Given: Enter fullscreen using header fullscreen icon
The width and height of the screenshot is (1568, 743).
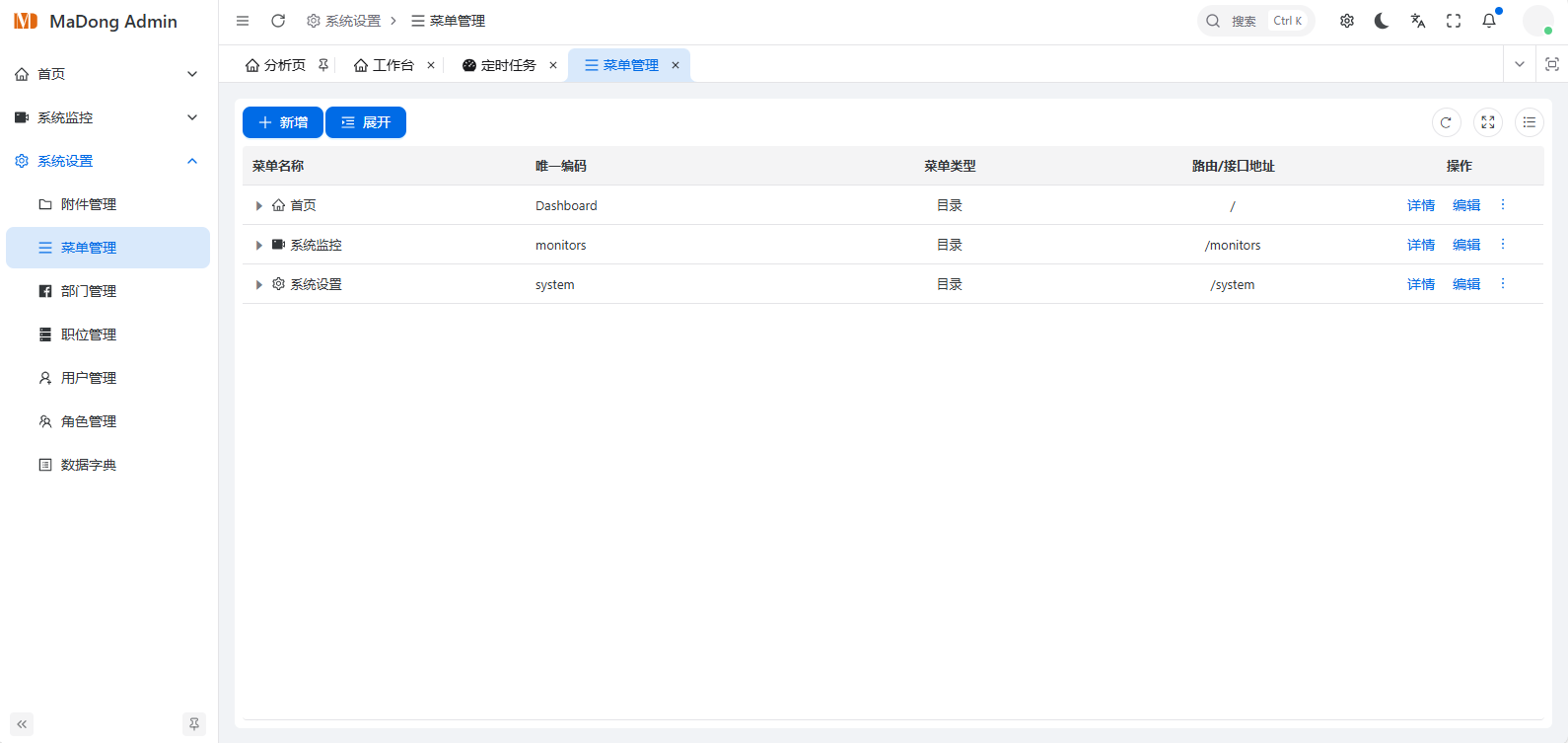Looking at the screenshot, I should point(1454,21).
